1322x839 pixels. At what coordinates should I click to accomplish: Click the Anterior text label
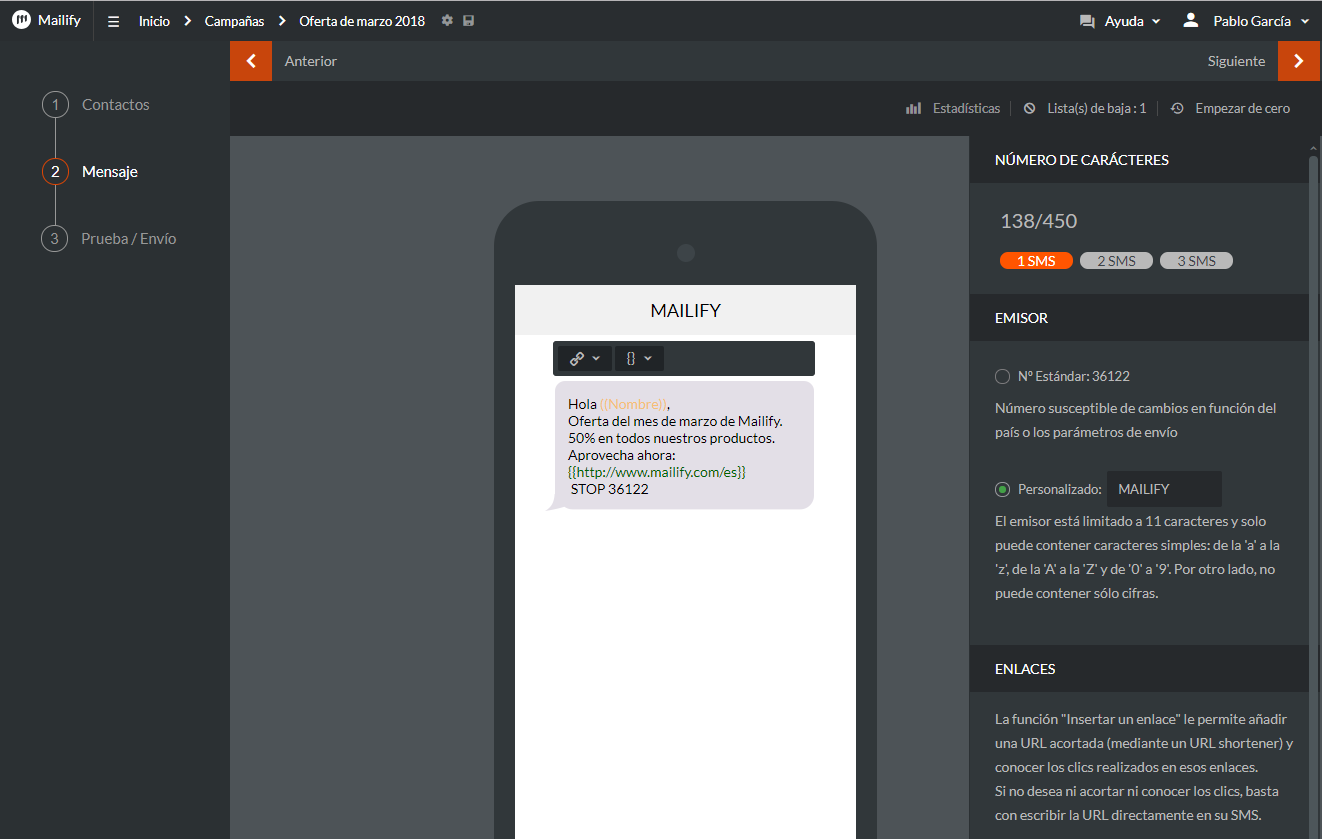tap(311, 61)
